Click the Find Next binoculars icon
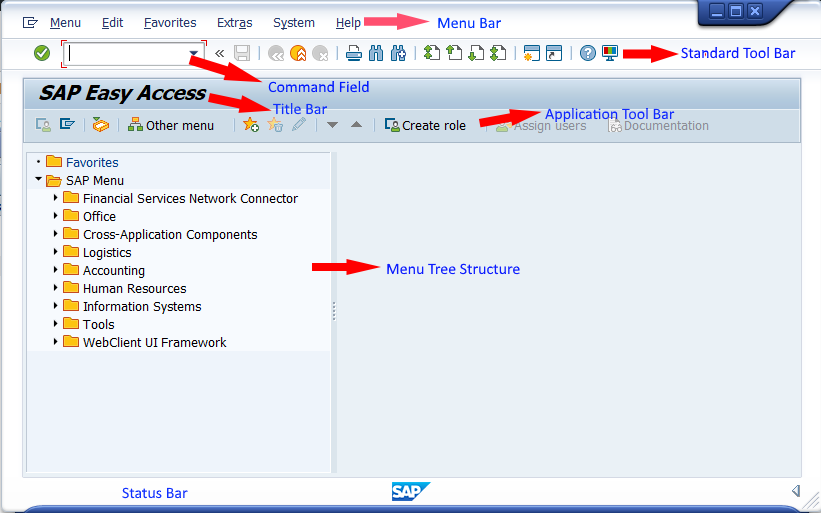 point(398,53)
